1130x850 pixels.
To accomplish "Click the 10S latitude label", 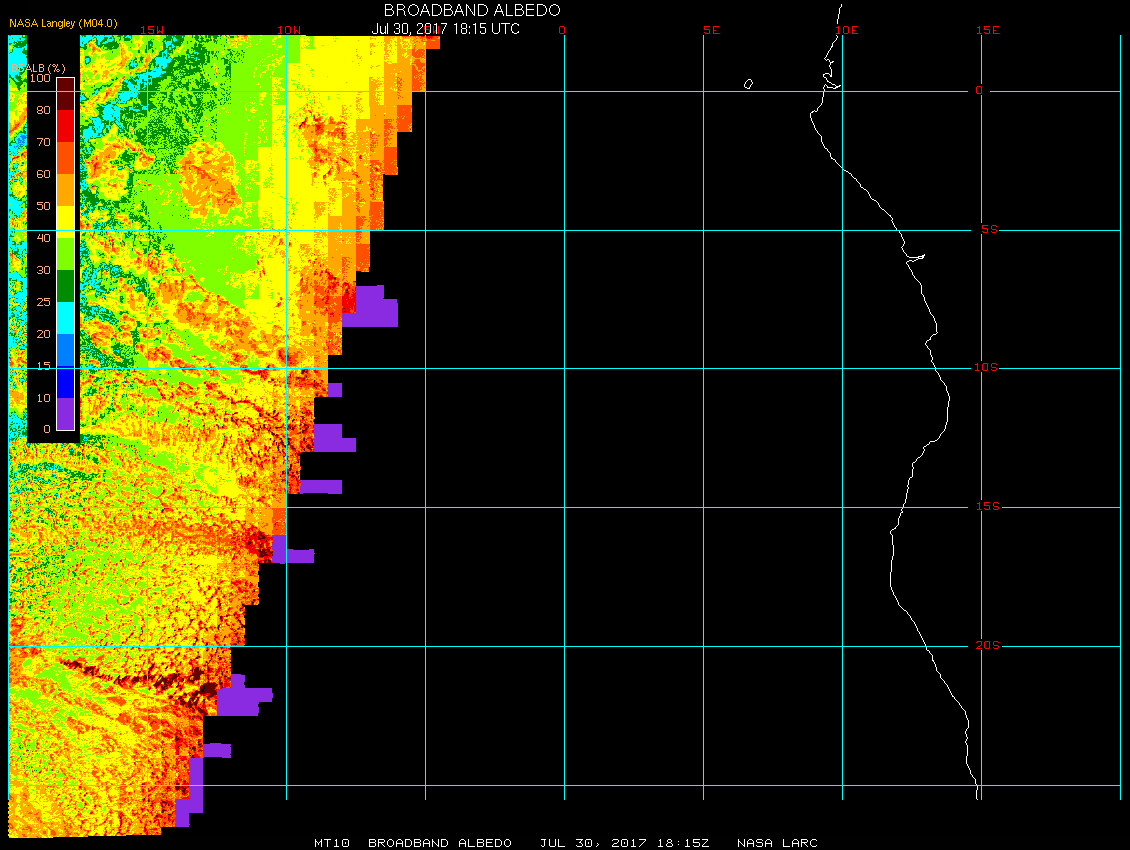I will click(986, 368).
